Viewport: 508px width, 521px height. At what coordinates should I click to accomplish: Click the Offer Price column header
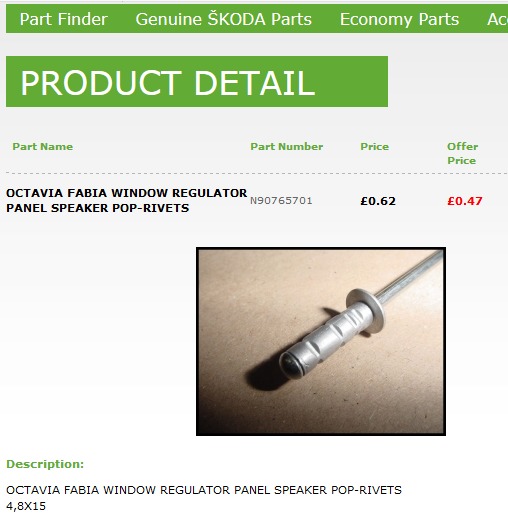pos(462,153)
